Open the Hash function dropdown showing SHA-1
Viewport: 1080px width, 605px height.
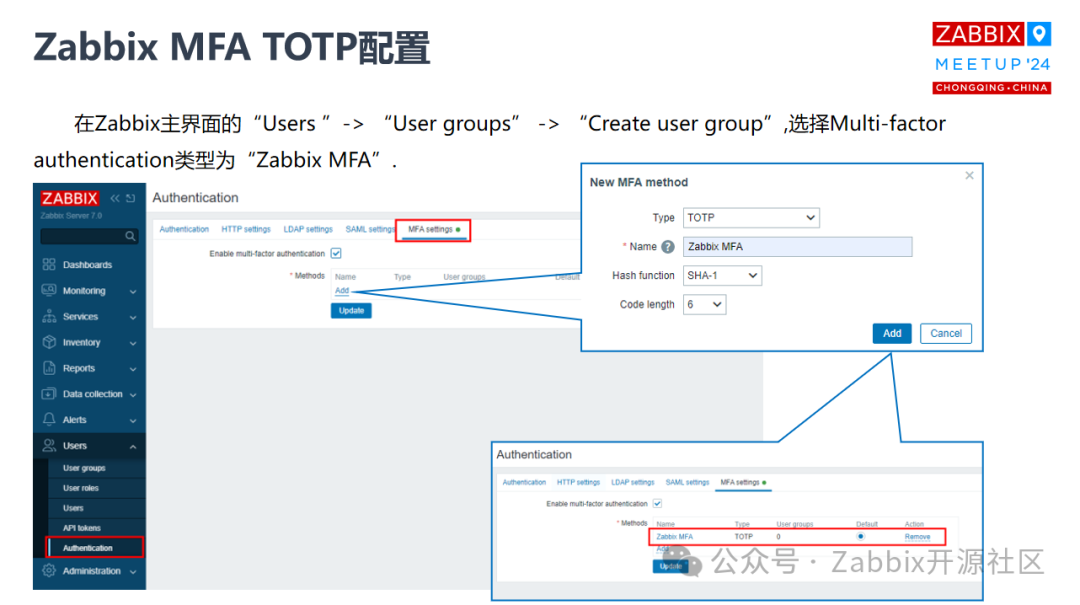(x=722, y=276)
